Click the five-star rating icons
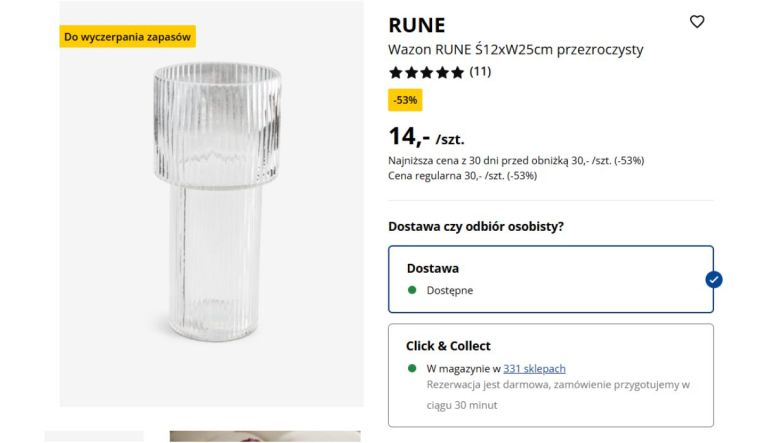Screen dimensions: 759x443 426,72
